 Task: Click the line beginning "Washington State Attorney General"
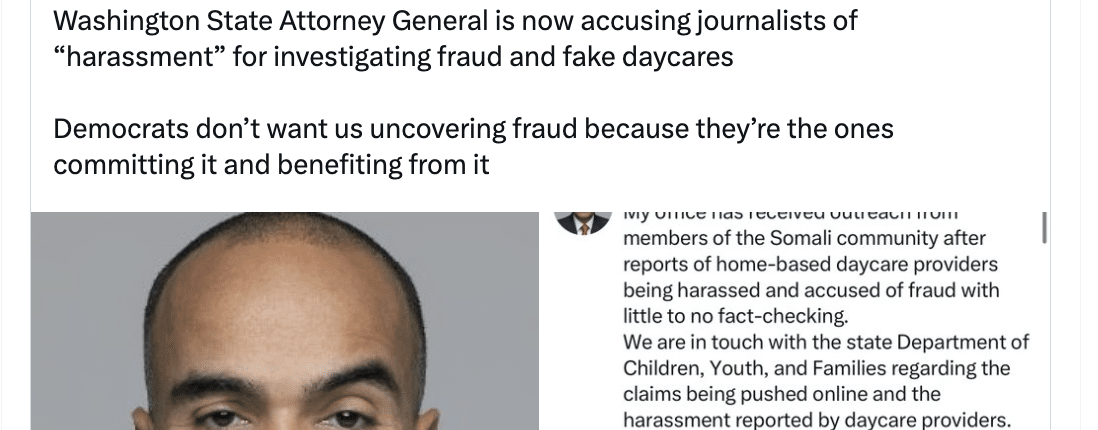[455, 22]
